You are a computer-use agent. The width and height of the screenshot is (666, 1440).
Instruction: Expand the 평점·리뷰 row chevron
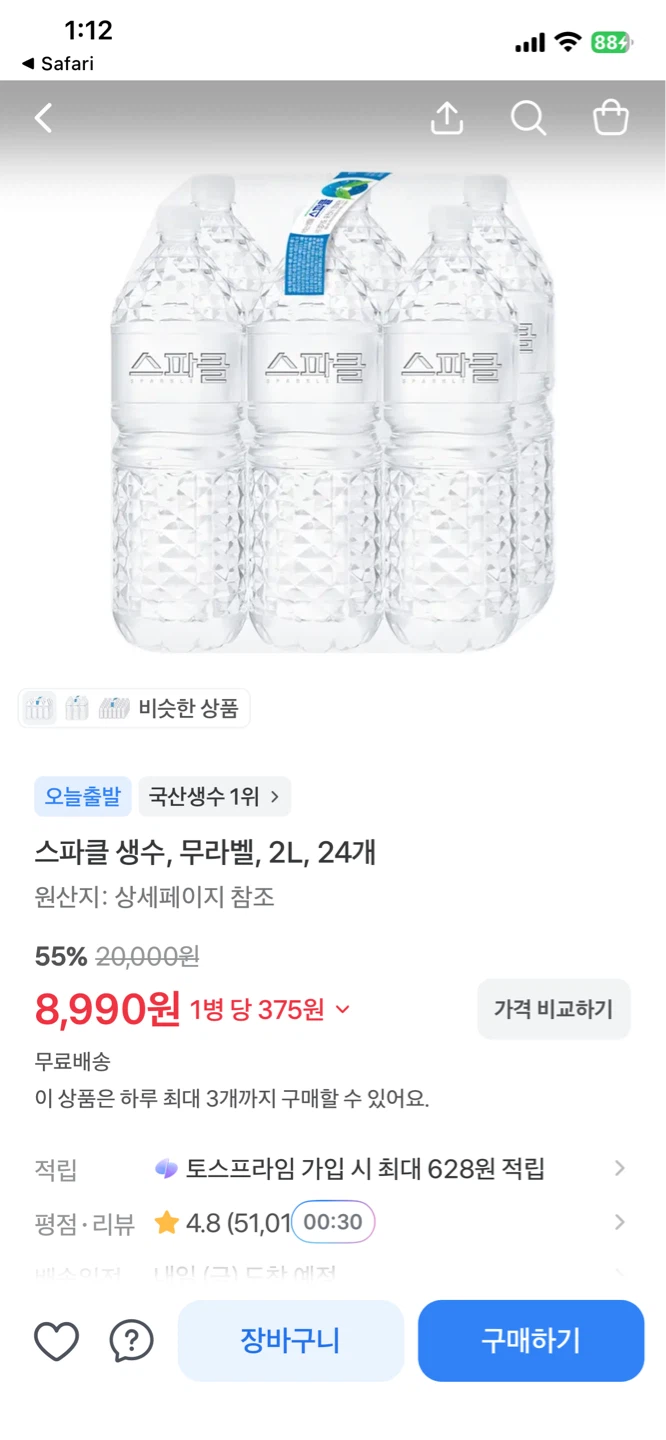tap(620, 1222)
